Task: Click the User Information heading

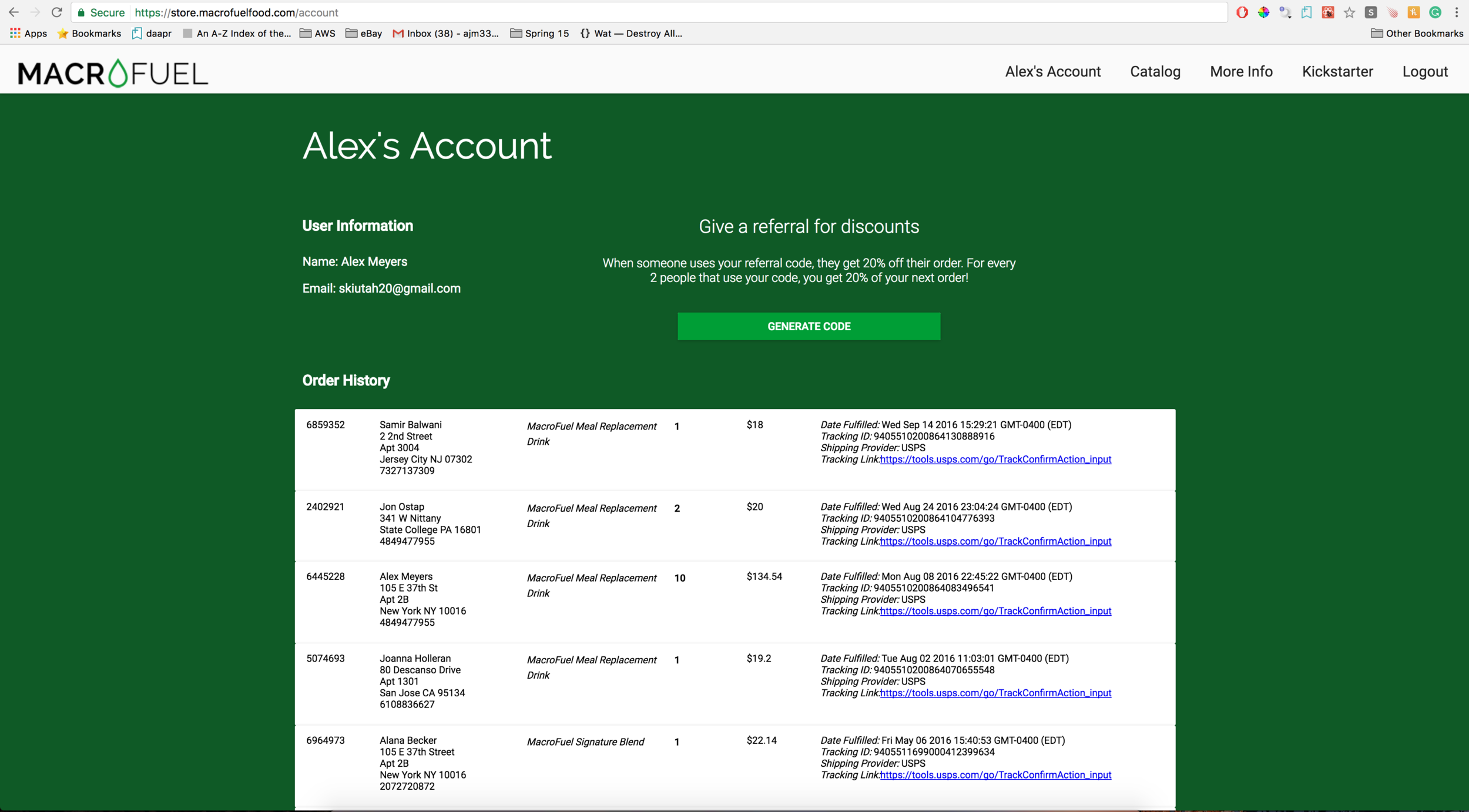Action: coord(357,226)
